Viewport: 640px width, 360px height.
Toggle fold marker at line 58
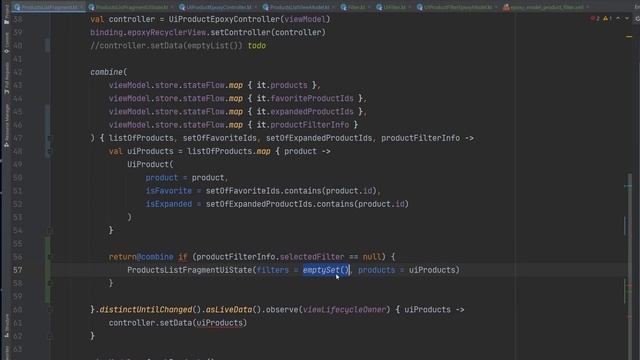(x=49, y=283)
